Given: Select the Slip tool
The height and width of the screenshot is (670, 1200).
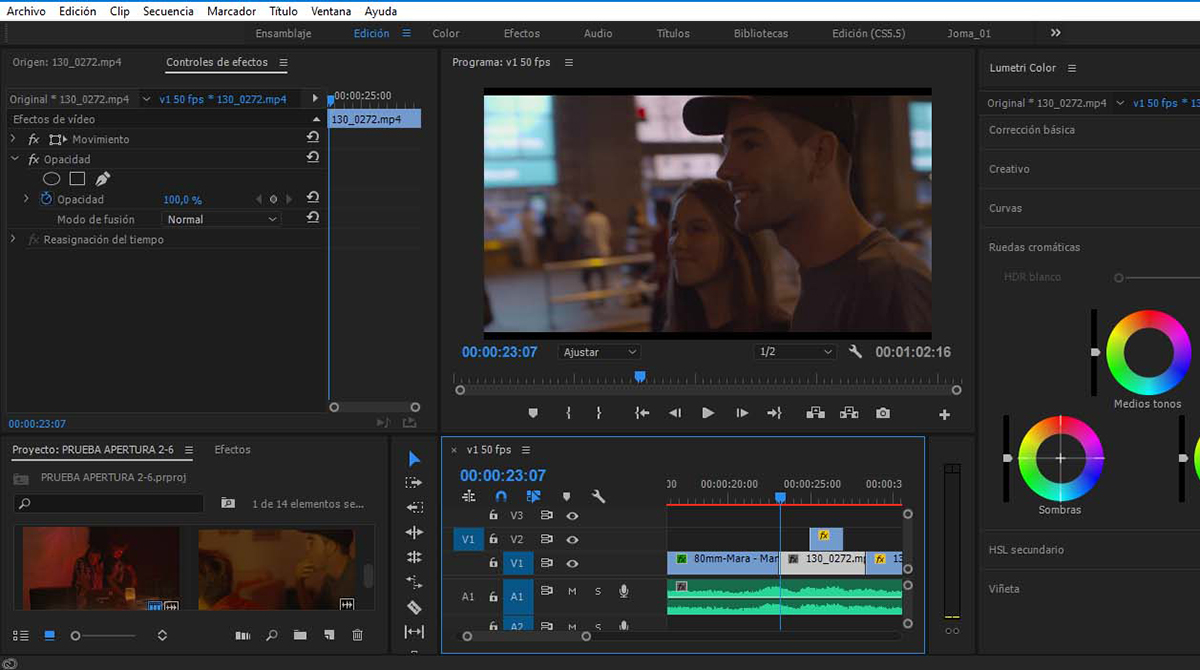Looking at the screenshot, I should point(414,632).
